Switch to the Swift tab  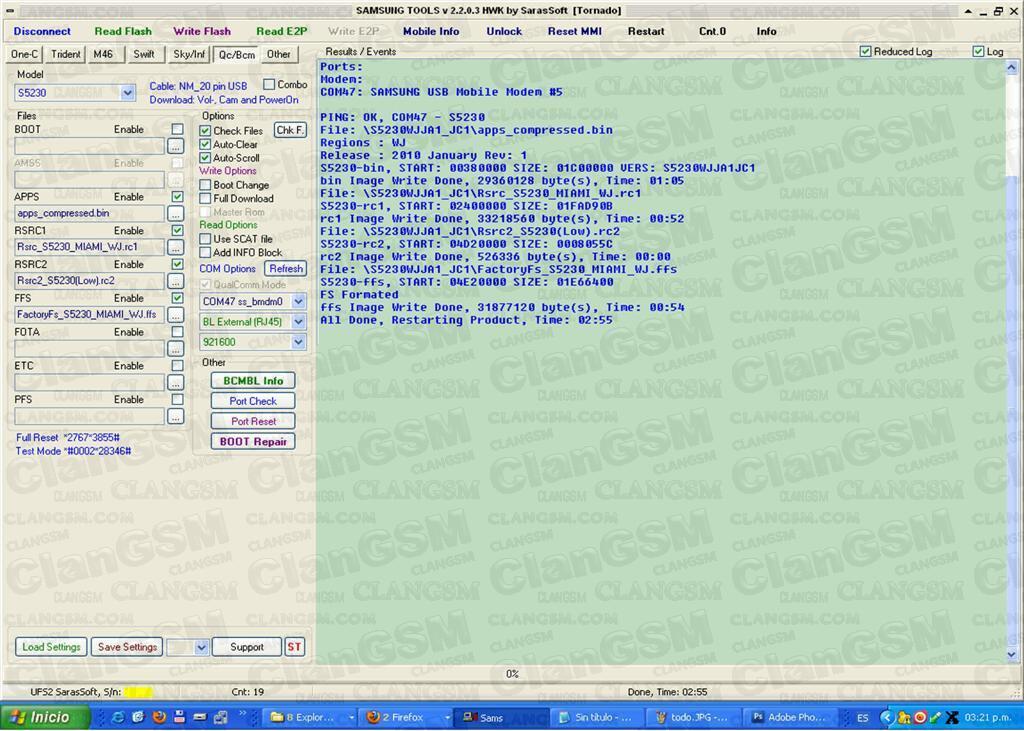144,54
